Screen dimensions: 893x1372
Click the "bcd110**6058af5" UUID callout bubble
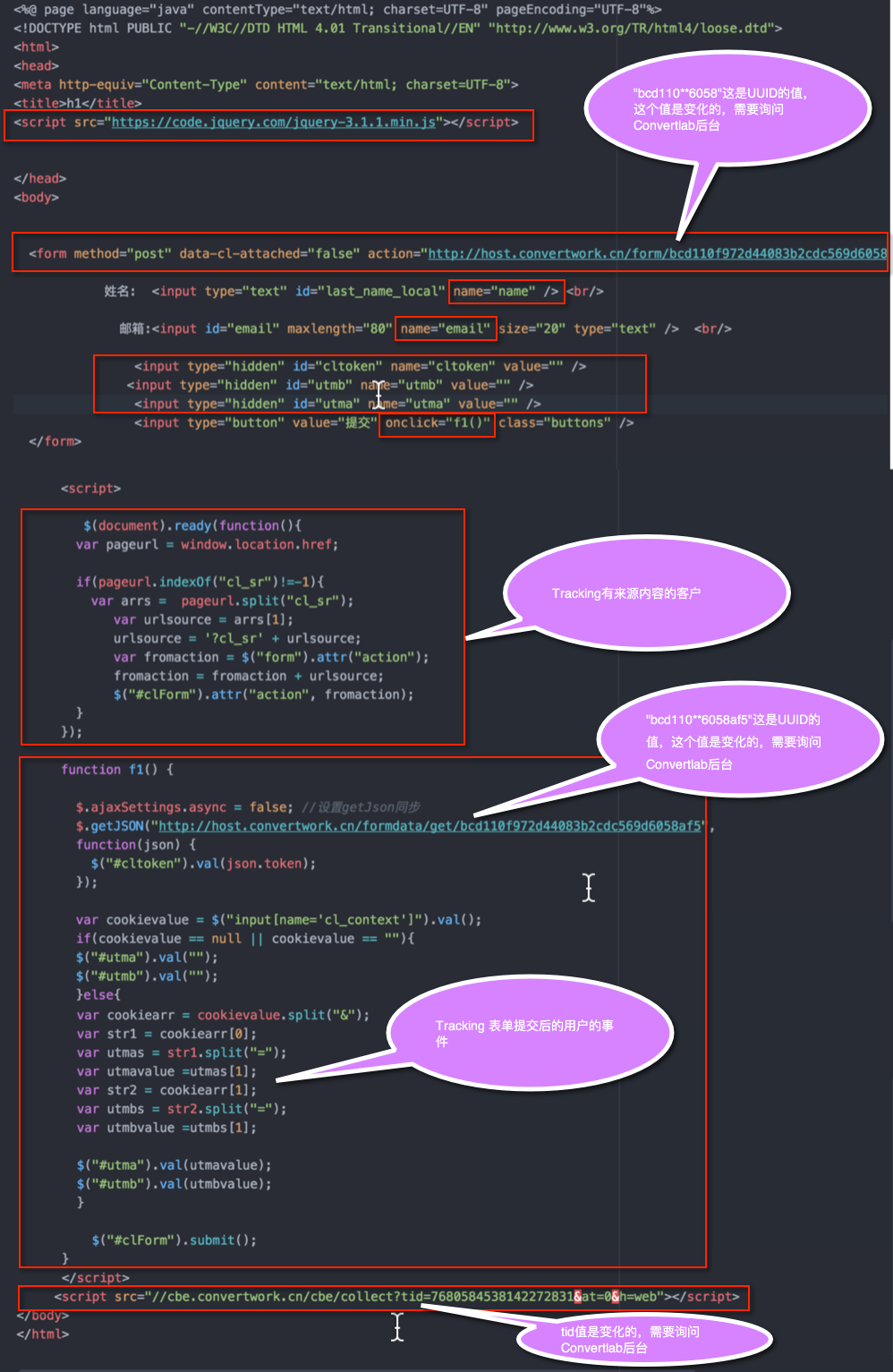(x=738, y=741)
